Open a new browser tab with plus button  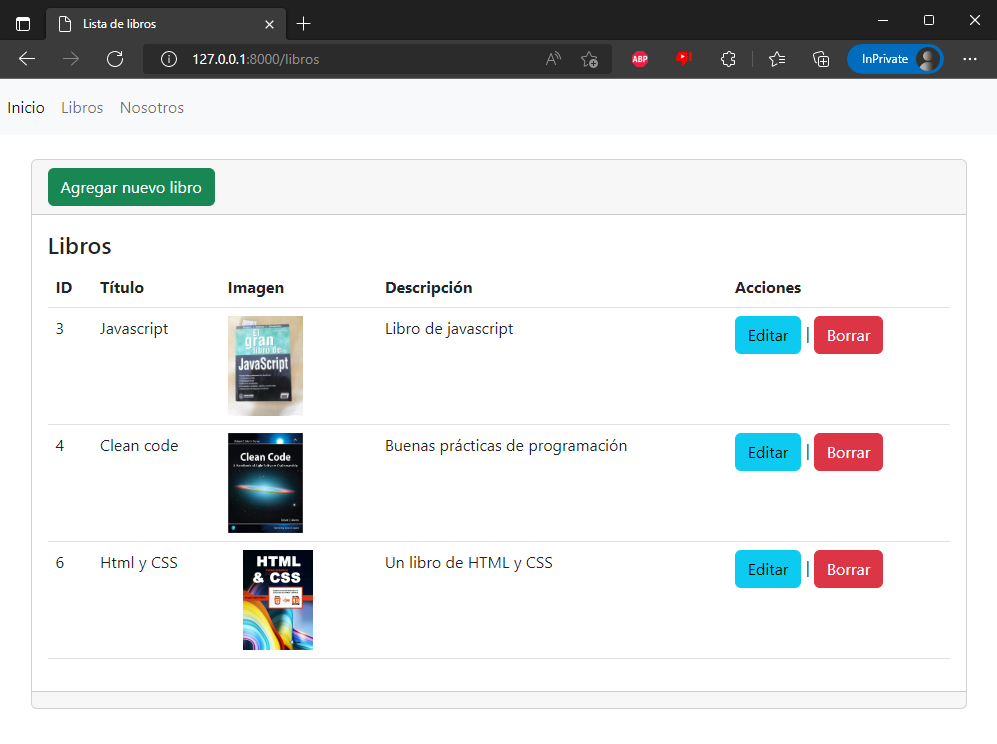304,22
